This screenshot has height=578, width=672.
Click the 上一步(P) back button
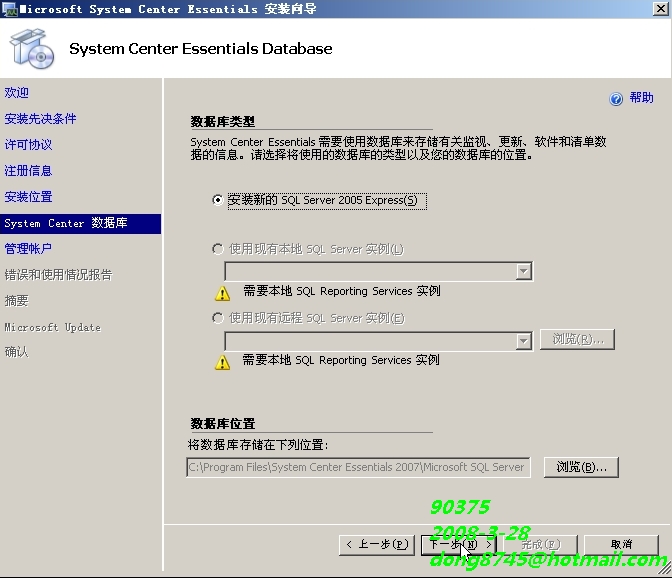(x=377, y=545)
